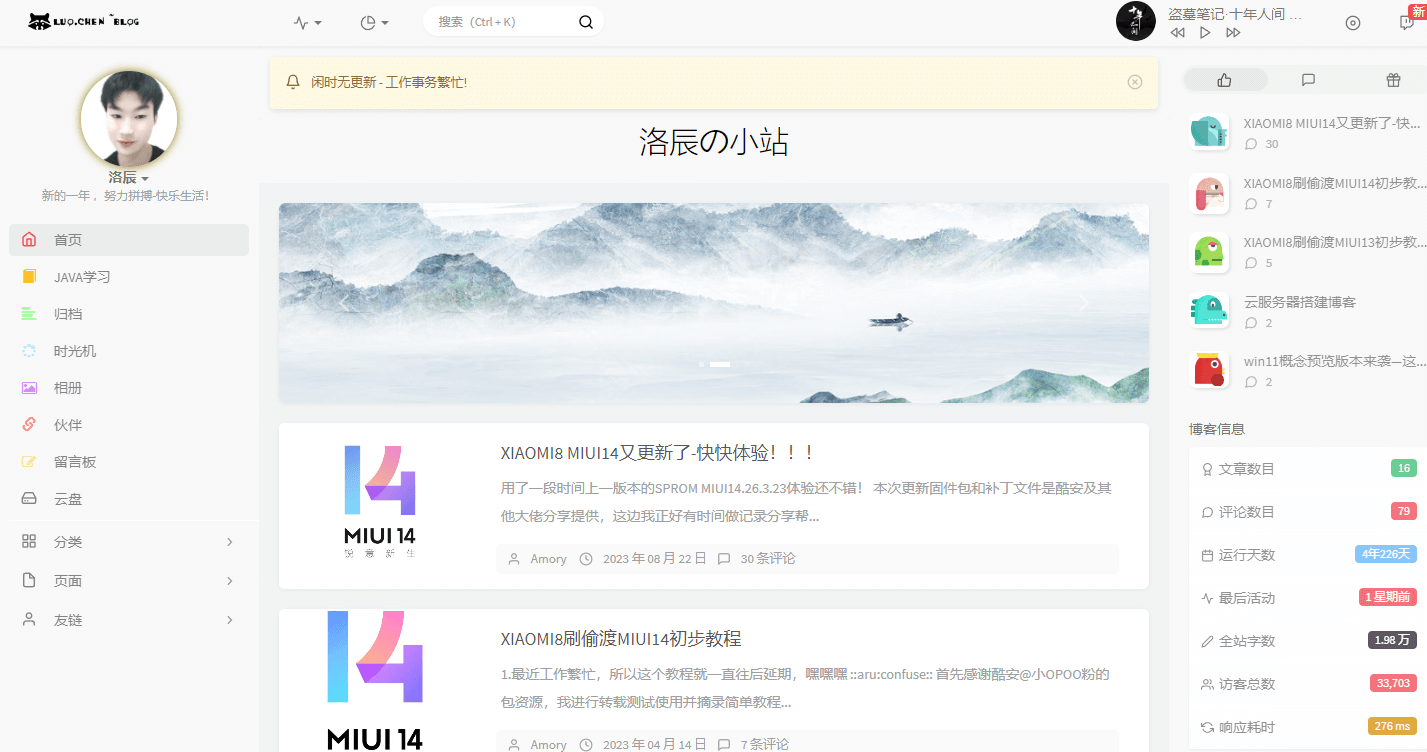Open JAVA学习 in sidebar
The width and height of the screenshot is (1427, 752).
click(x=129, y=277)
